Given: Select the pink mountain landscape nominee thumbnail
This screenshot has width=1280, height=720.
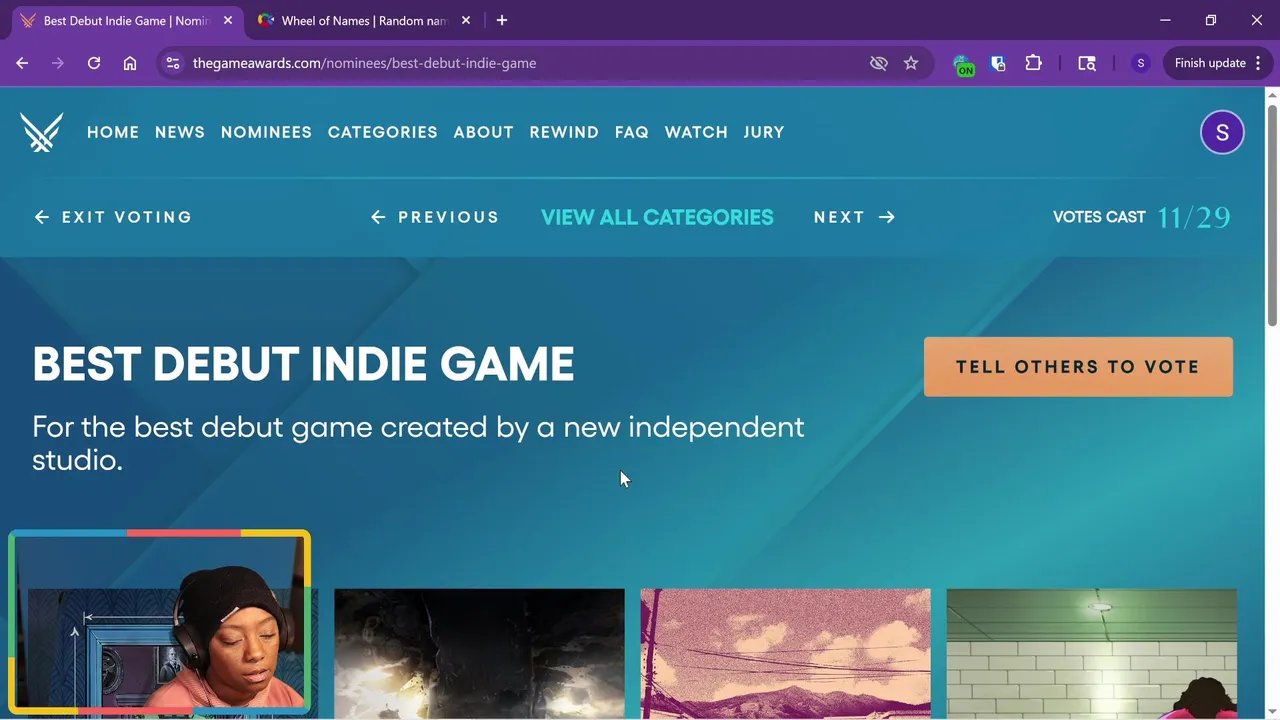Looking at the screenshot, I should tap(785, 653).
